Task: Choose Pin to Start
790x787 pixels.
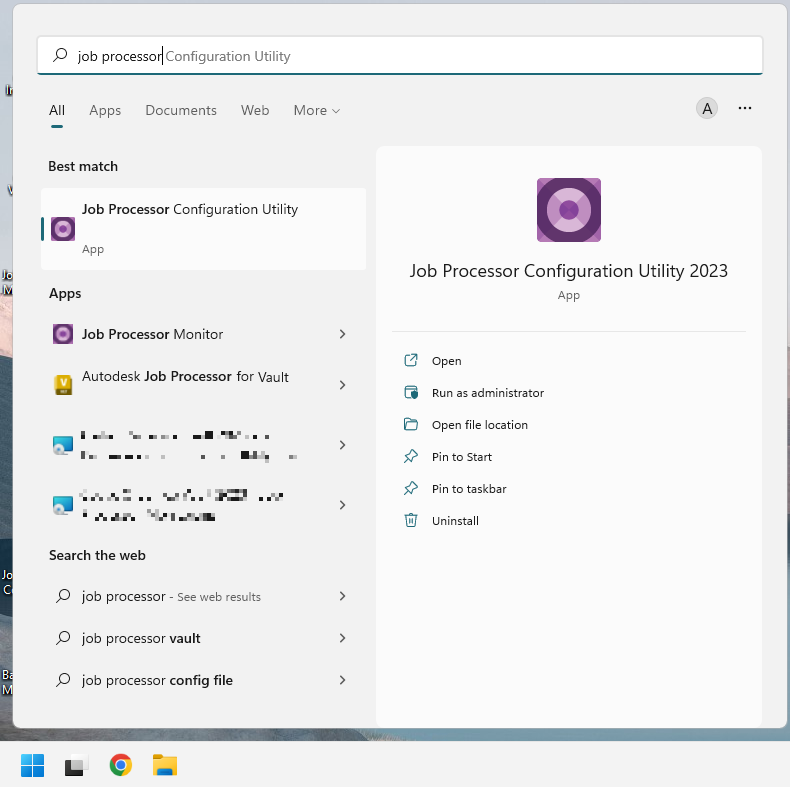Action: (x=462, y=457)
